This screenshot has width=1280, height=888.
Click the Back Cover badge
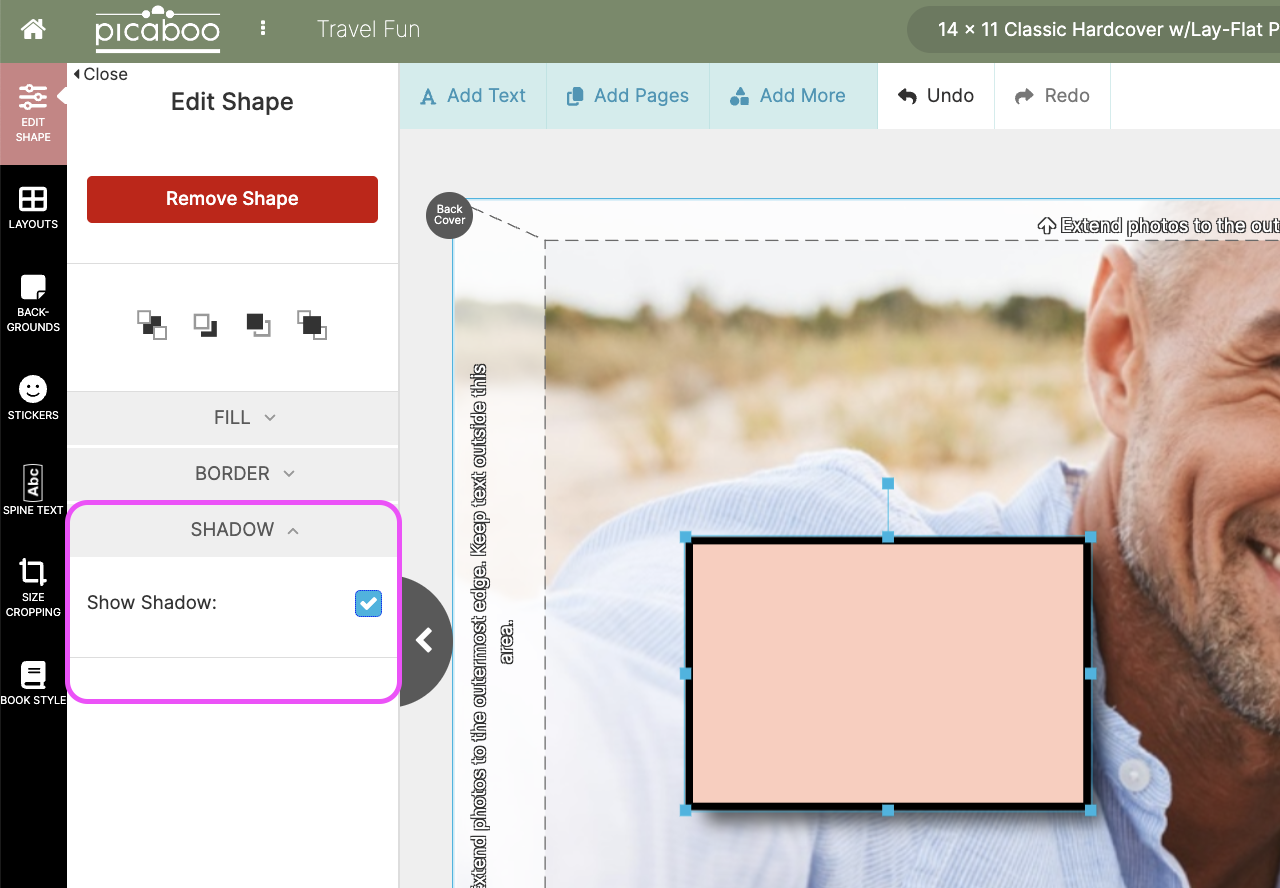coord(449,215)
